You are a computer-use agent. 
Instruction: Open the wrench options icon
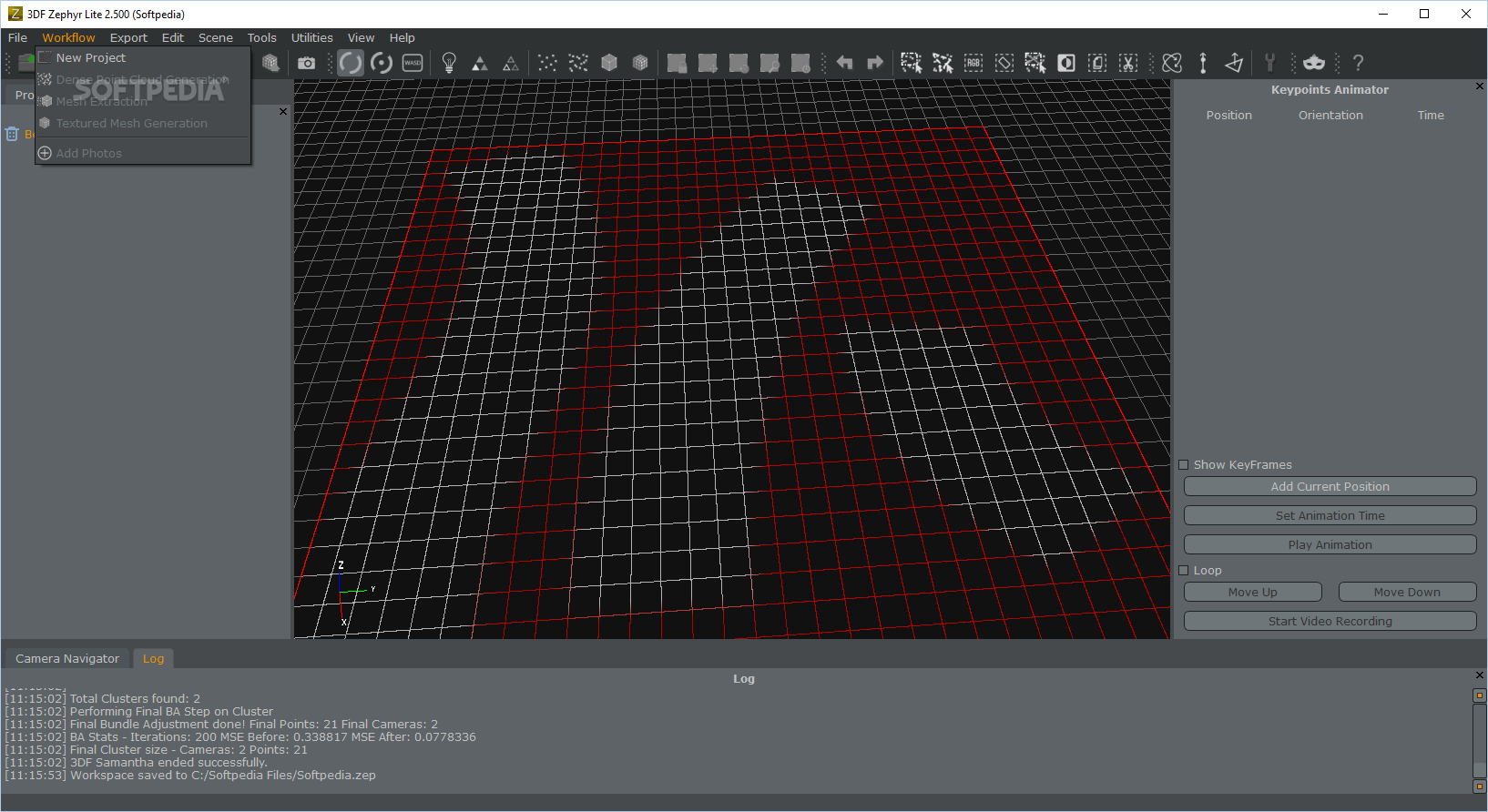click(x=1270, y=63)
